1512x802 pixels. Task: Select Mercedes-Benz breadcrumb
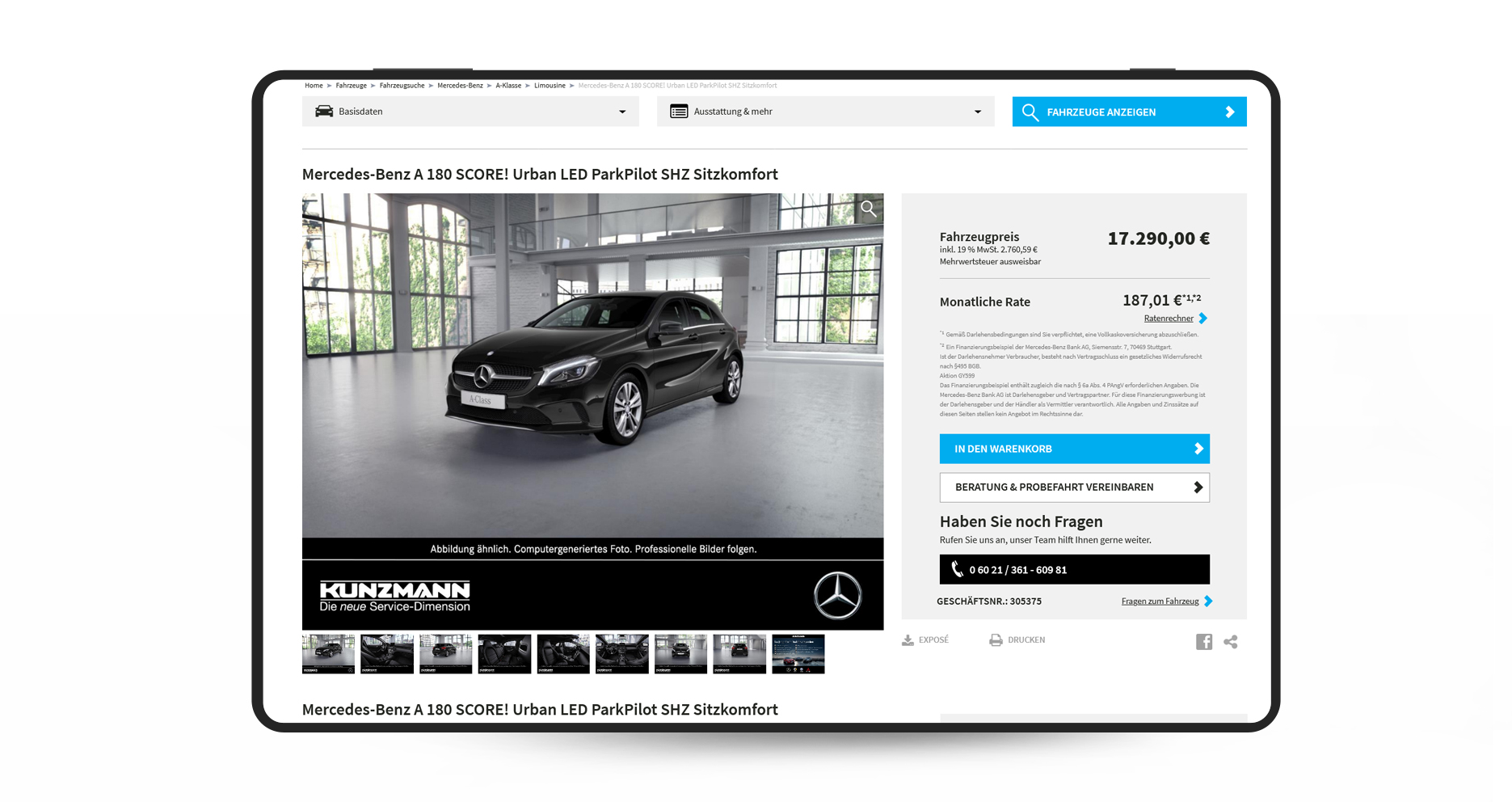[x=460, y=86]
